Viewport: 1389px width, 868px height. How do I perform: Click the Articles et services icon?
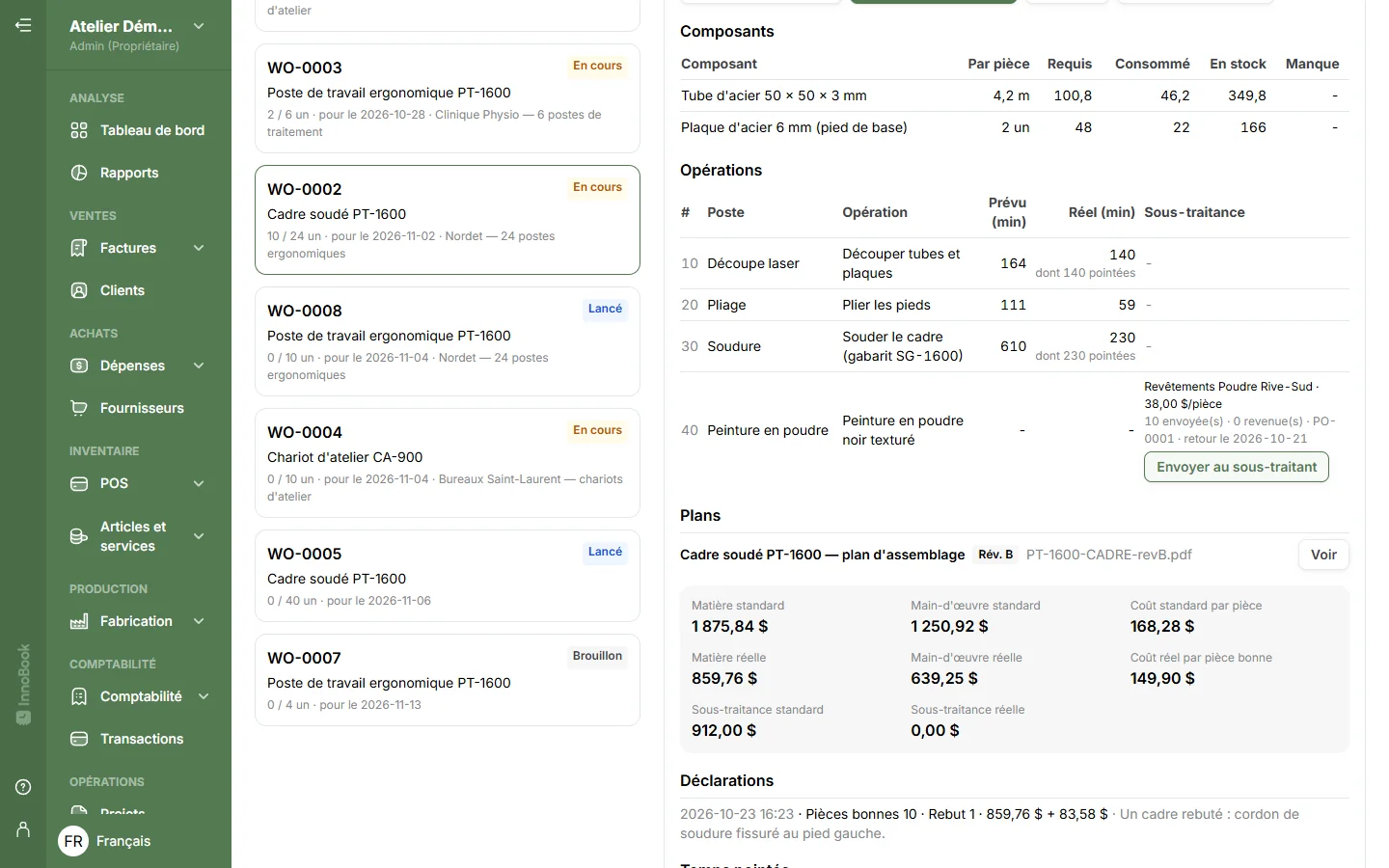click(79, 536)
